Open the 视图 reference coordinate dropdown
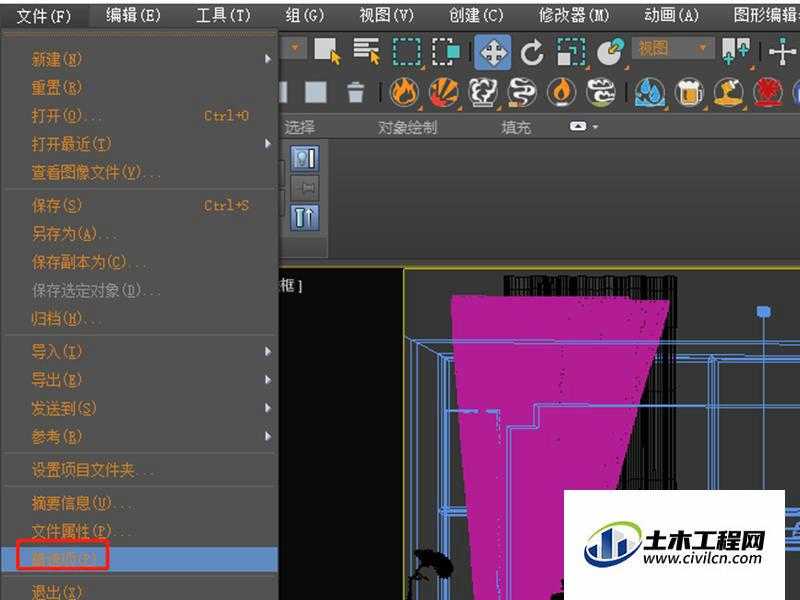The width and height of the screenshot is (800, 600). coord(672,48)
